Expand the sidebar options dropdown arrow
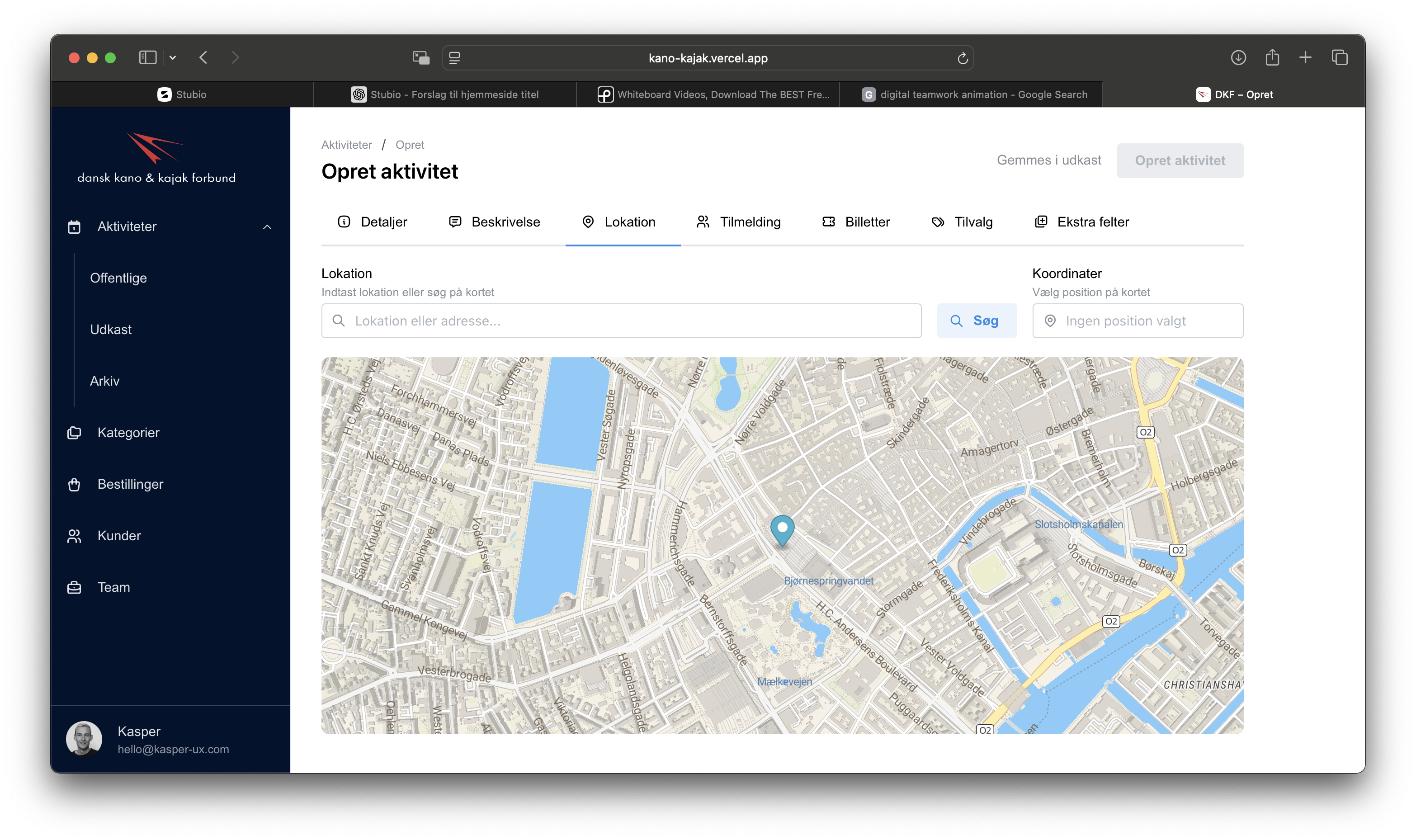Viewport: 1416px width, 840px height. [173, 58]
